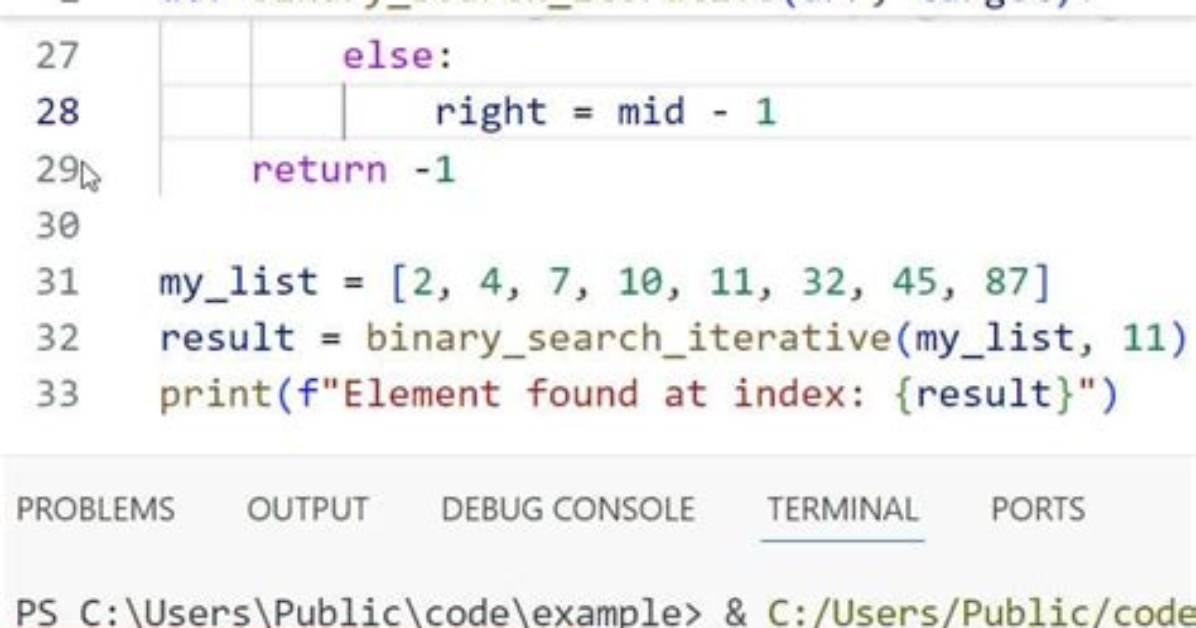This screenshot has width=1196, height=628.
Task: Click 'mid' in the line 28 expression
Action: [x=651, y=113]
